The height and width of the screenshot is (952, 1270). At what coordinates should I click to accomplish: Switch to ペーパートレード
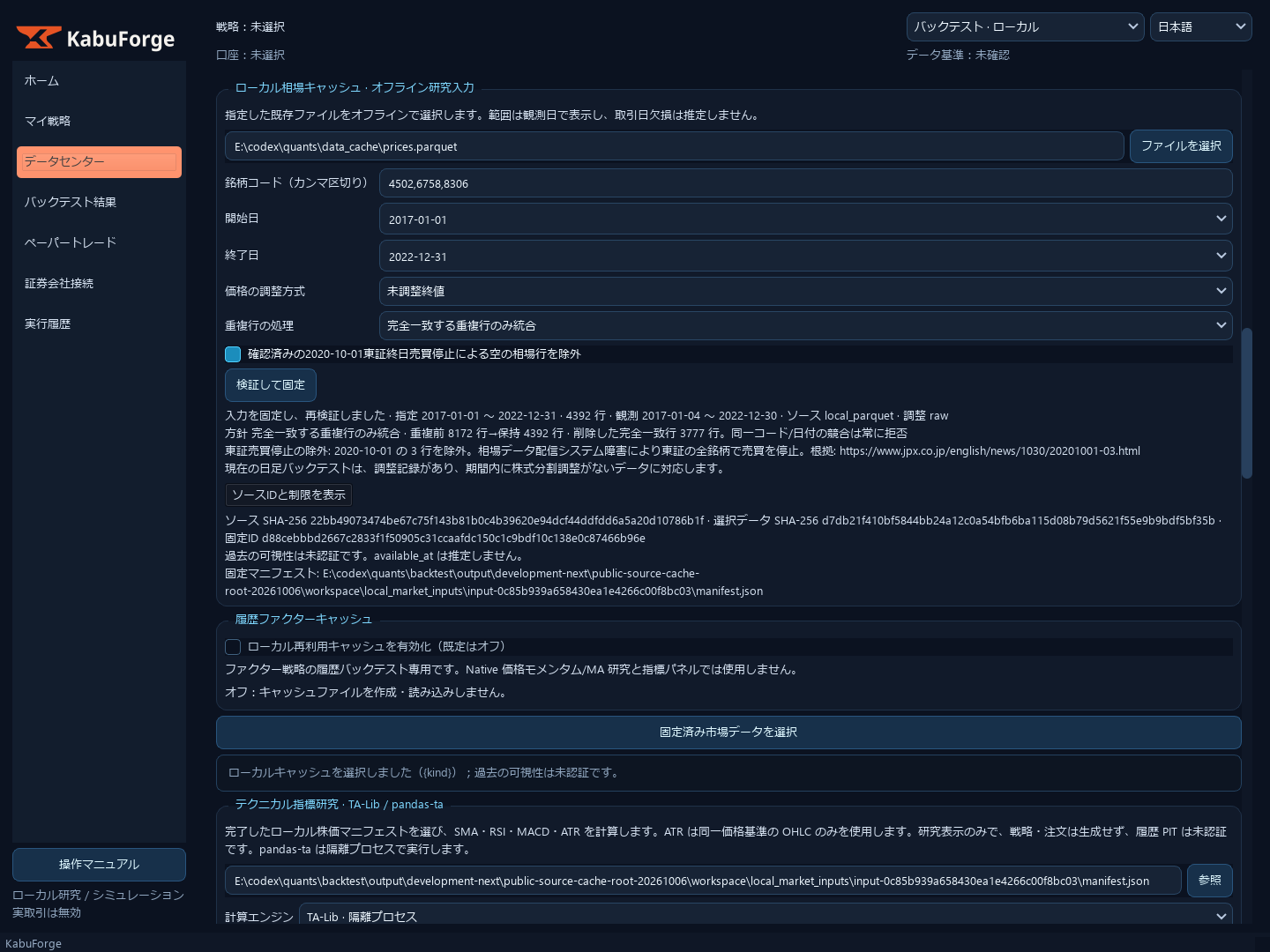point(99,243)
